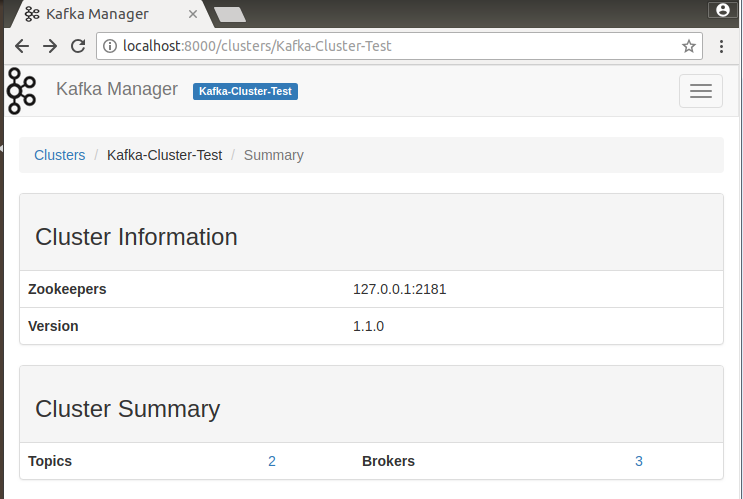Click the Kafka Manager logo icon
Viewport: 743px width, 499px height.
pos(21,91)
